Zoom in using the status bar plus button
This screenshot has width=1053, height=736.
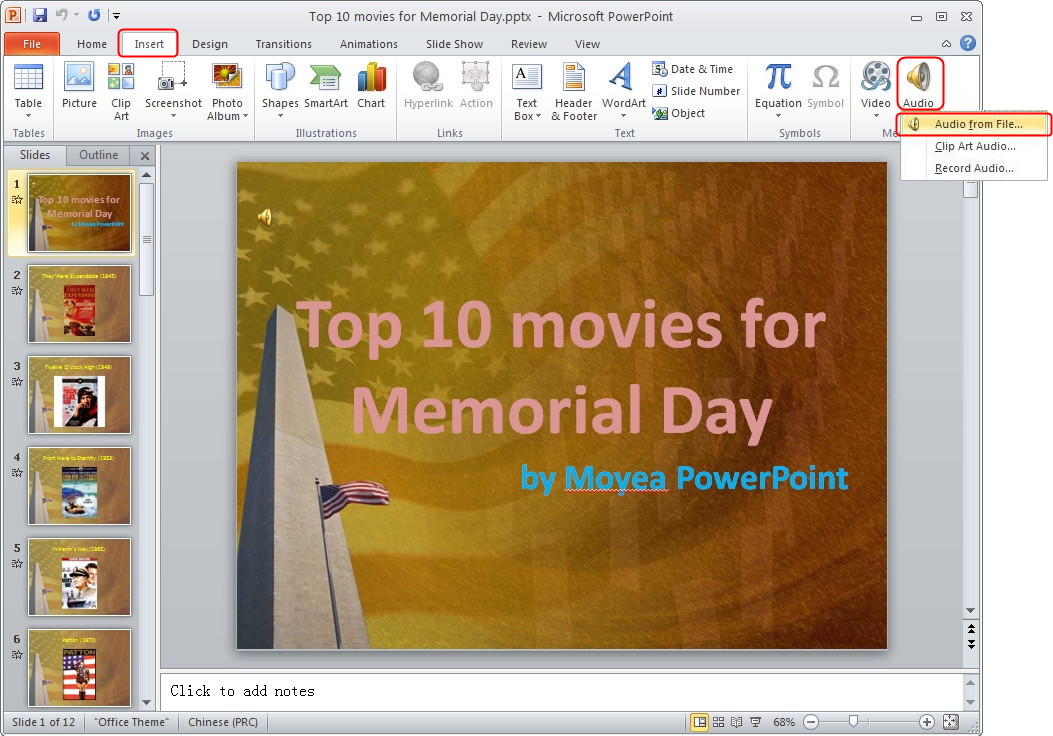tap(925, 721)
